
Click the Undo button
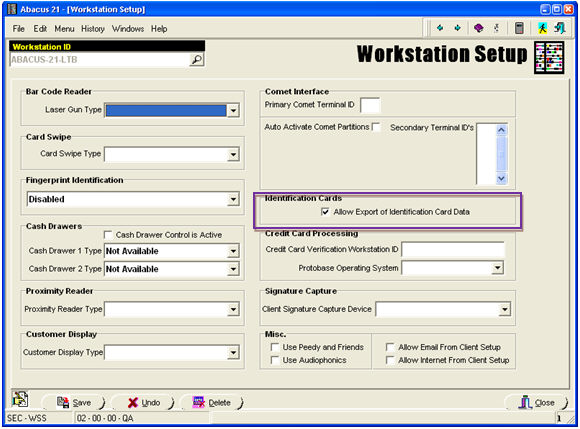click(x=144, y=403)
